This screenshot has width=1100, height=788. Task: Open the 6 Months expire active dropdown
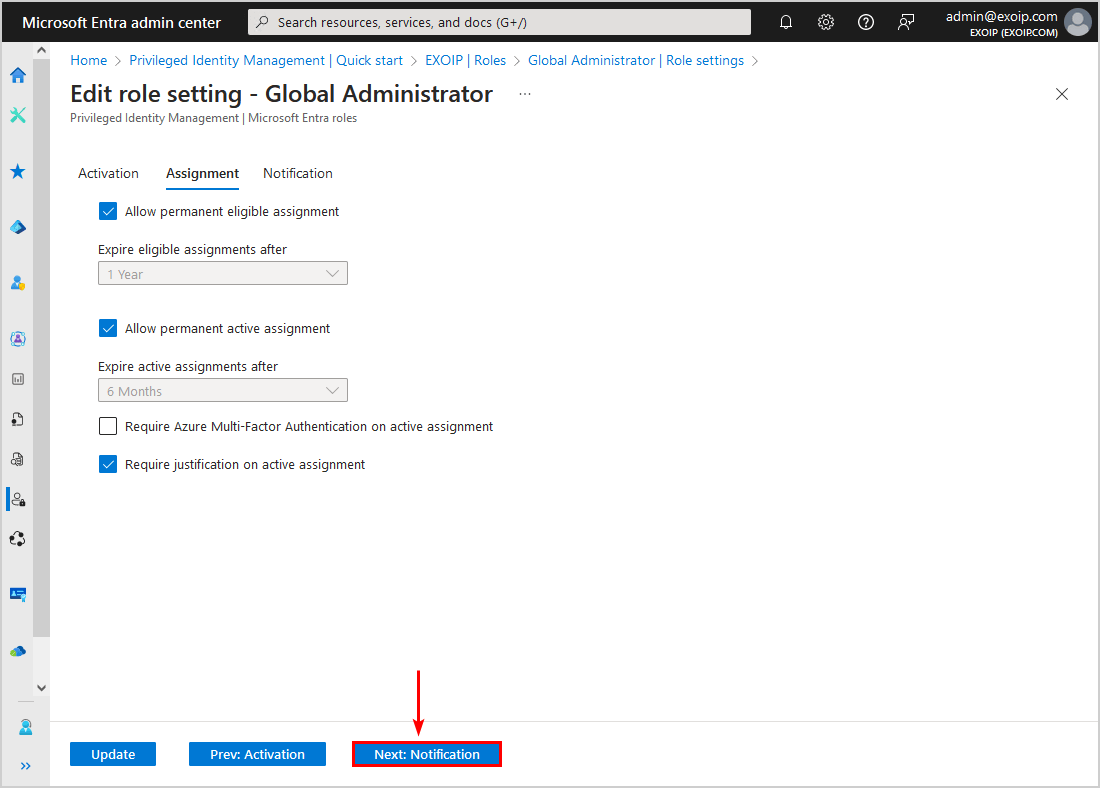pos(222,391)
